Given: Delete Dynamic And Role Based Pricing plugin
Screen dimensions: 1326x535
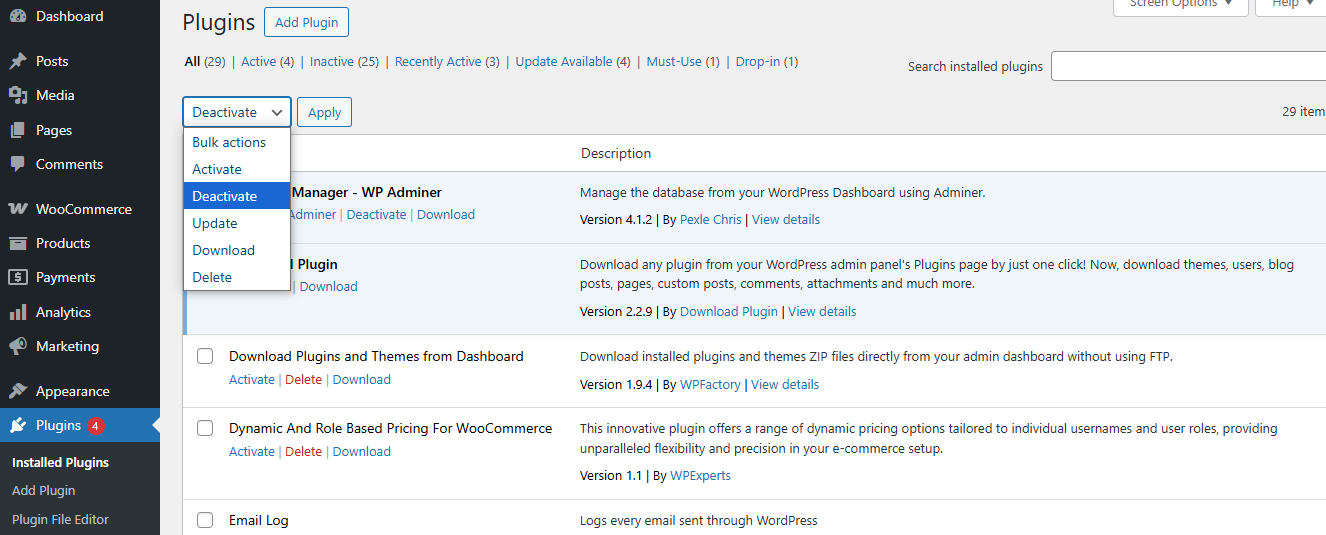Looking at the screenshot, I should 304,451.
